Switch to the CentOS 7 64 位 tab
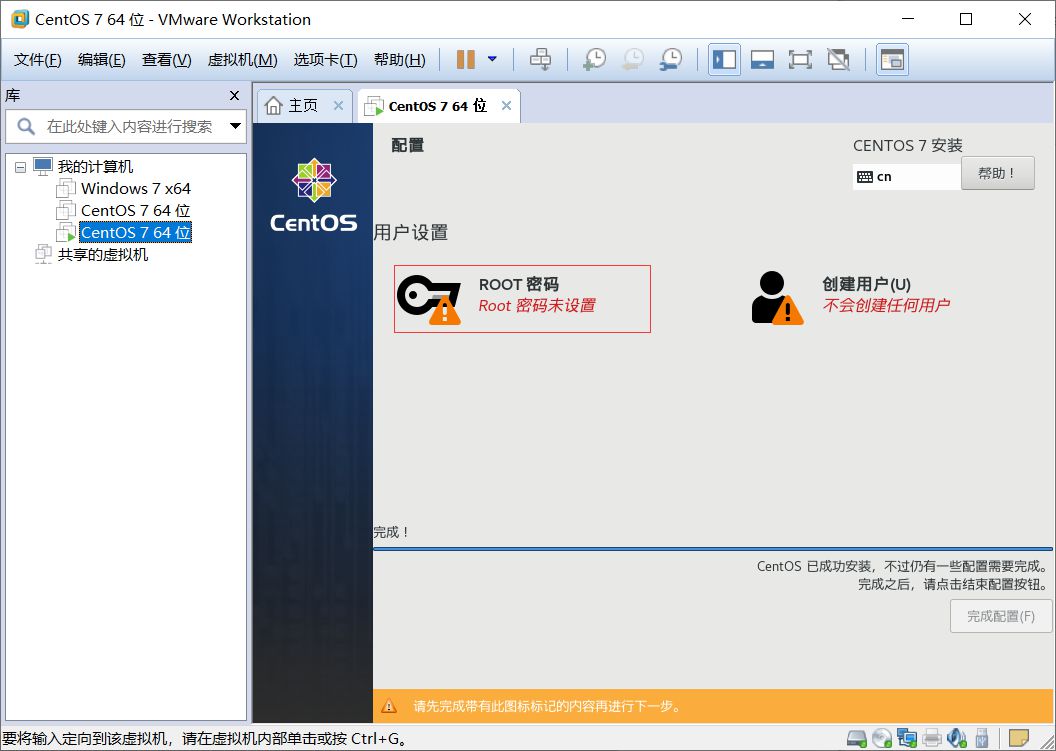The width and height of the screenshot is (1056, 751). tap(438, 106)
